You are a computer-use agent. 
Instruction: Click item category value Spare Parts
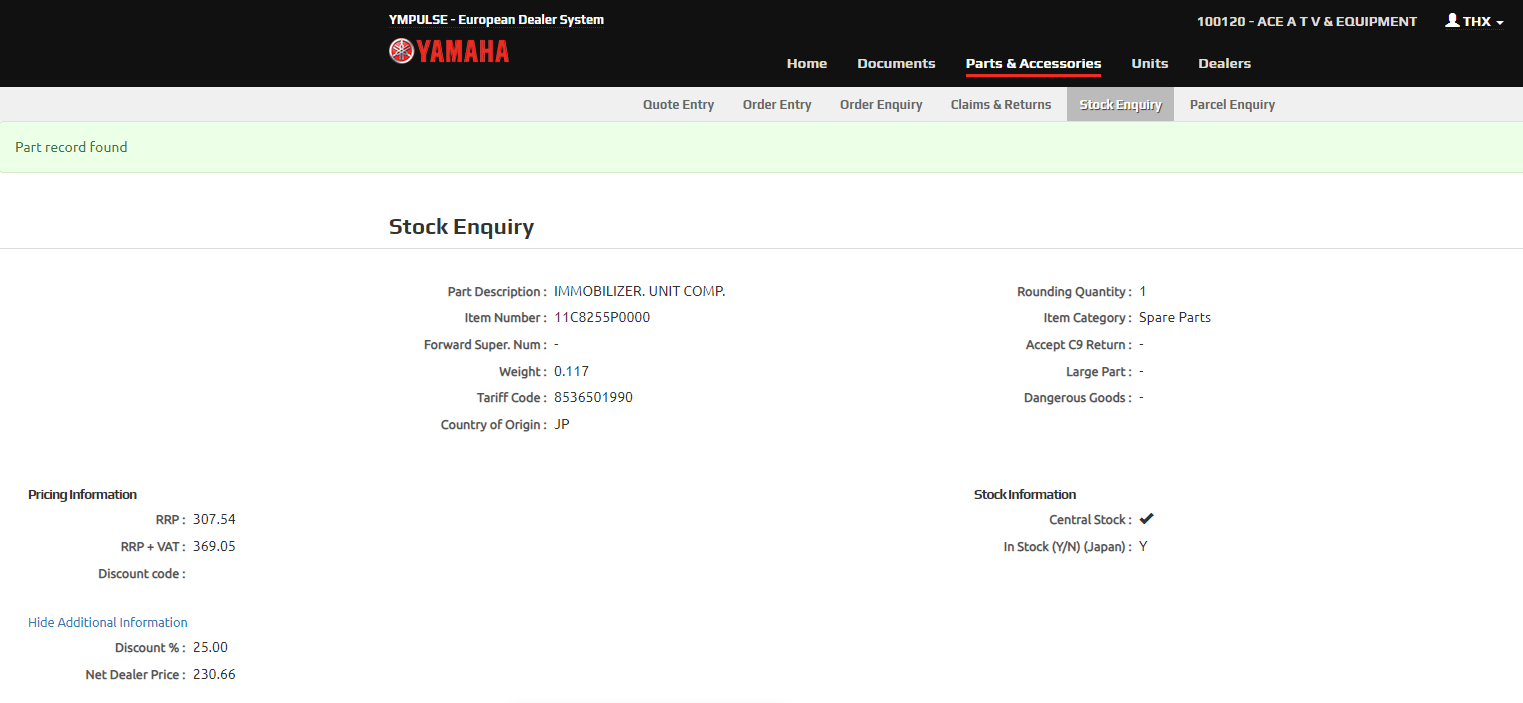click(x=1175, y=317)
